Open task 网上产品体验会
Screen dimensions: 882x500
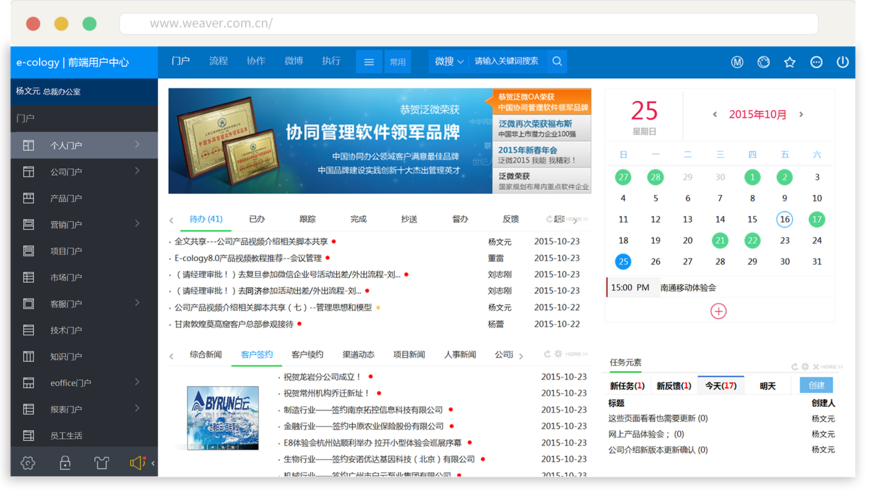(646, 434)
